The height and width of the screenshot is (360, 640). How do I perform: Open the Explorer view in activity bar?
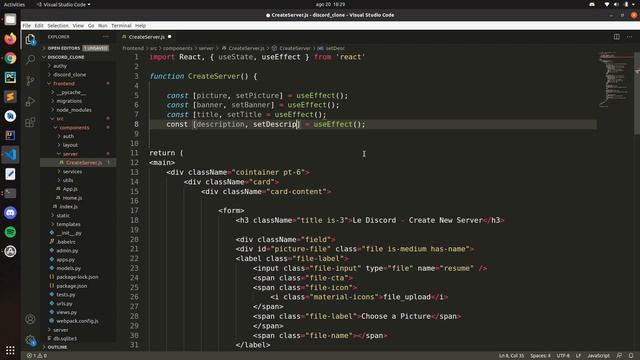point(31,40)
